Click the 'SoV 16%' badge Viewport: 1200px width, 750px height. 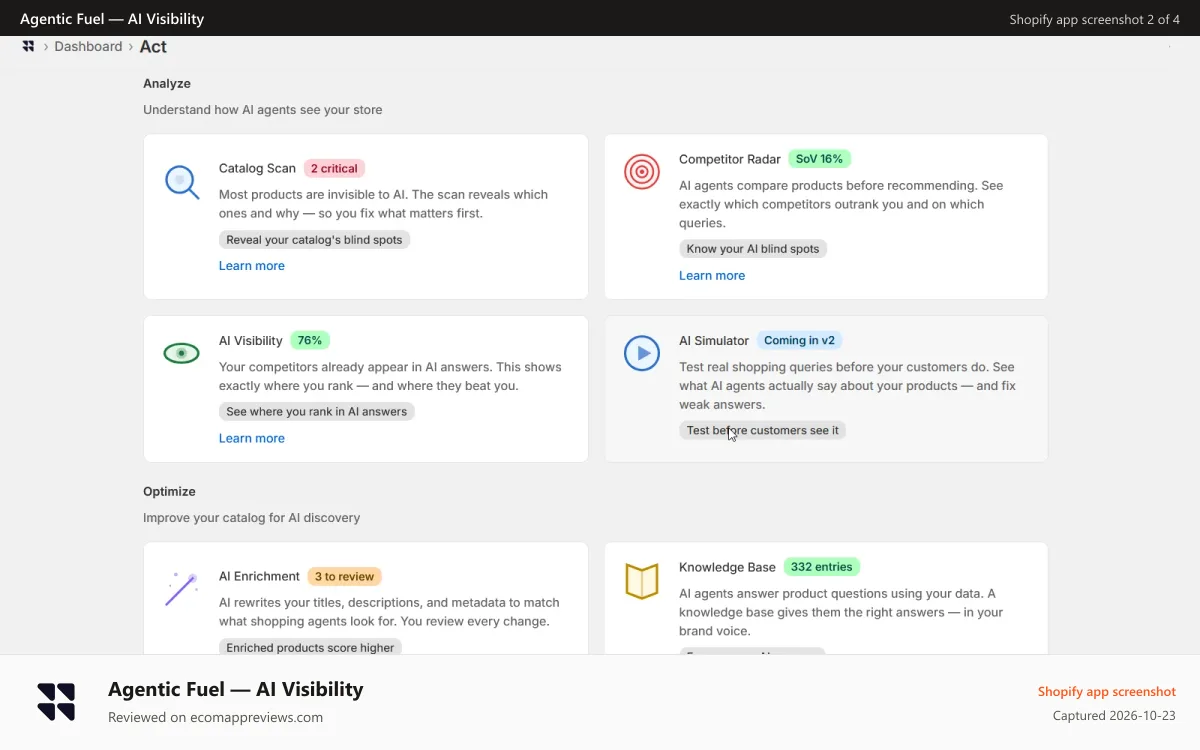819,159
